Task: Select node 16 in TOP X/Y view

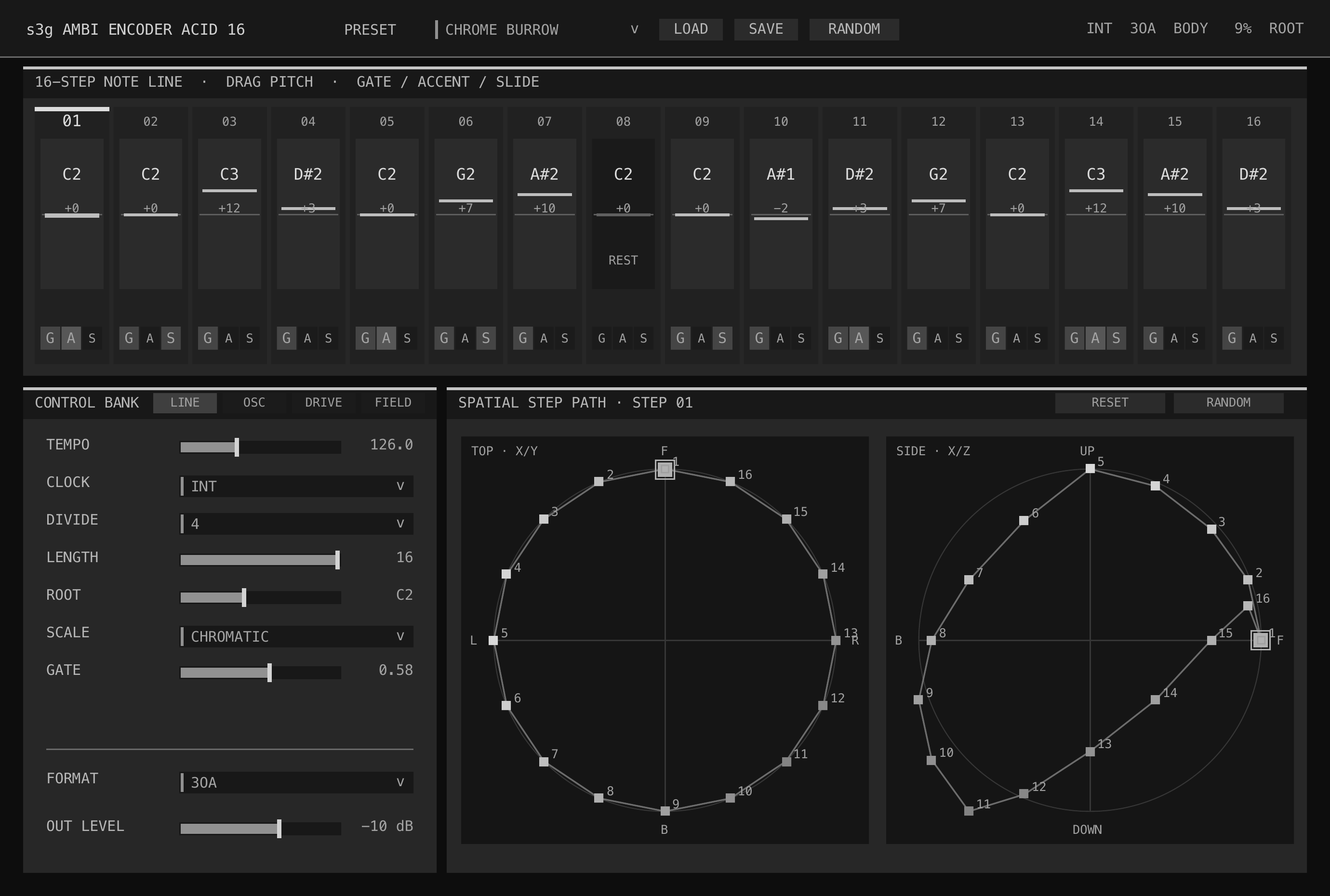Action: [730, 482]
